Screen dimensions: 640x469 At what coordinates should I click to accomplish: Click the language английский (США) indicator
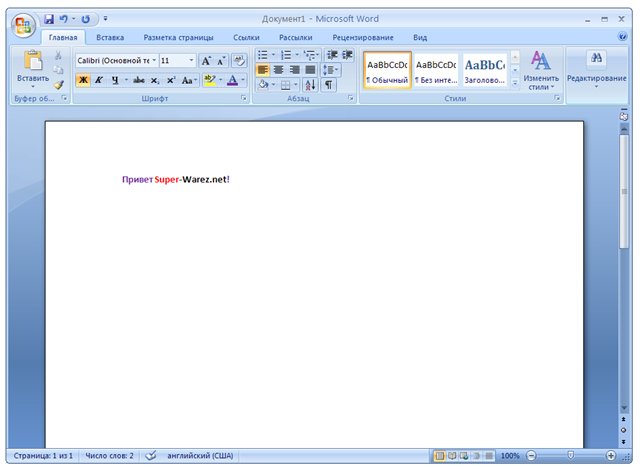(x=200, y=455)
